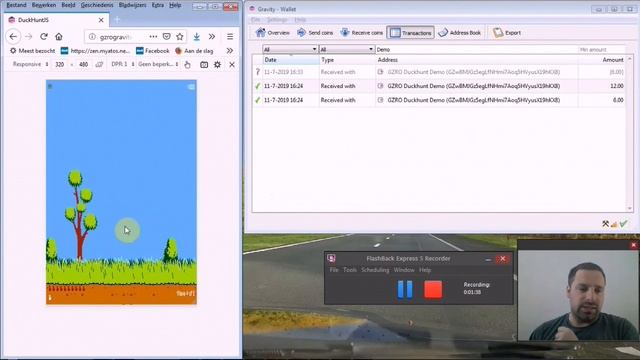The width and height of the screenshot is (640, 360).
Task: Open Beeld menu in Firefox
Action: [68, 5]
